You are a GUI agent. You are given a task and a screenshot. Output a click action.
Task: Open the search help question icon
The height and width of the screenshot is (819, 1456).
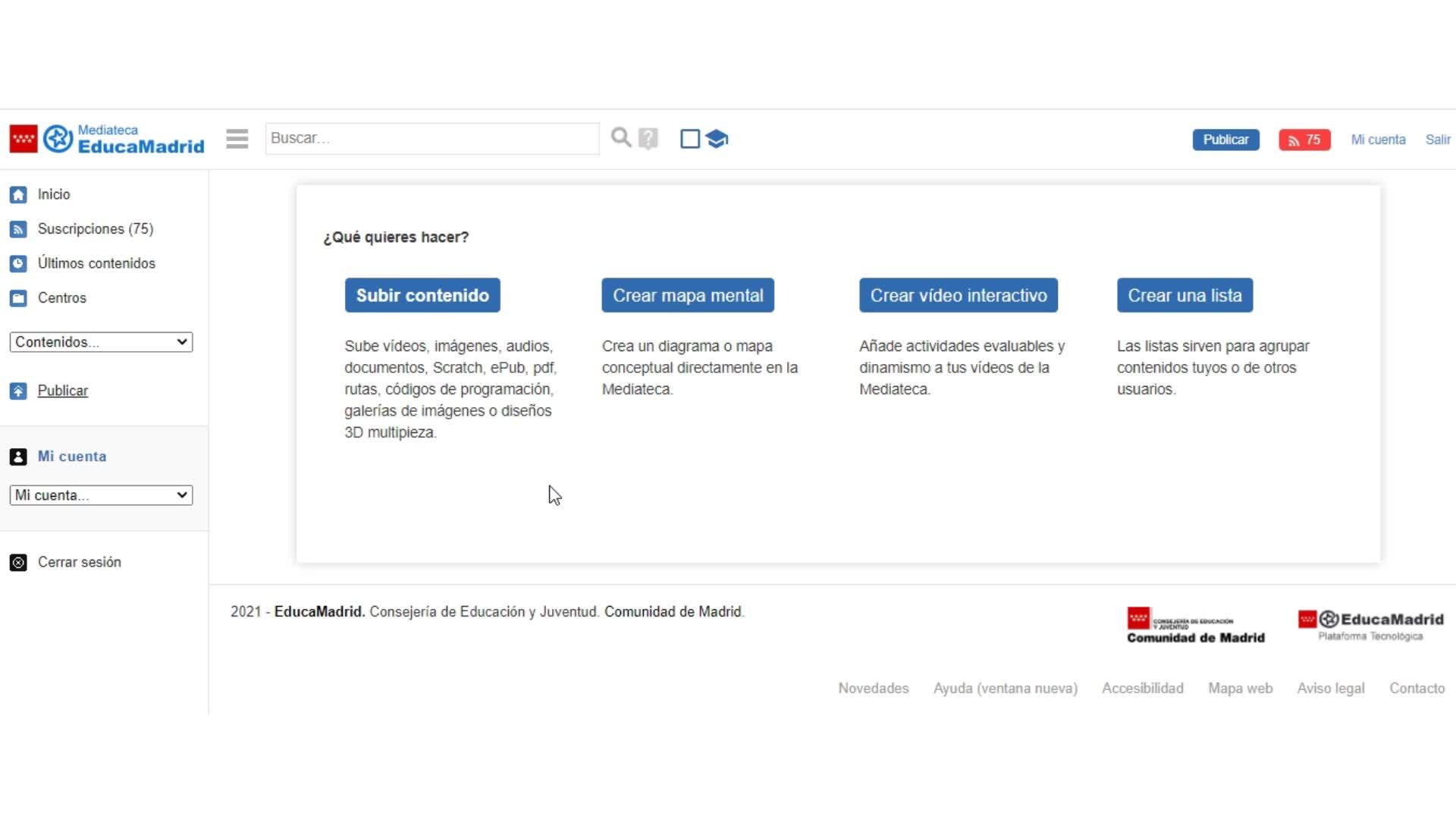pyautogui.click(x=648, y=139)
